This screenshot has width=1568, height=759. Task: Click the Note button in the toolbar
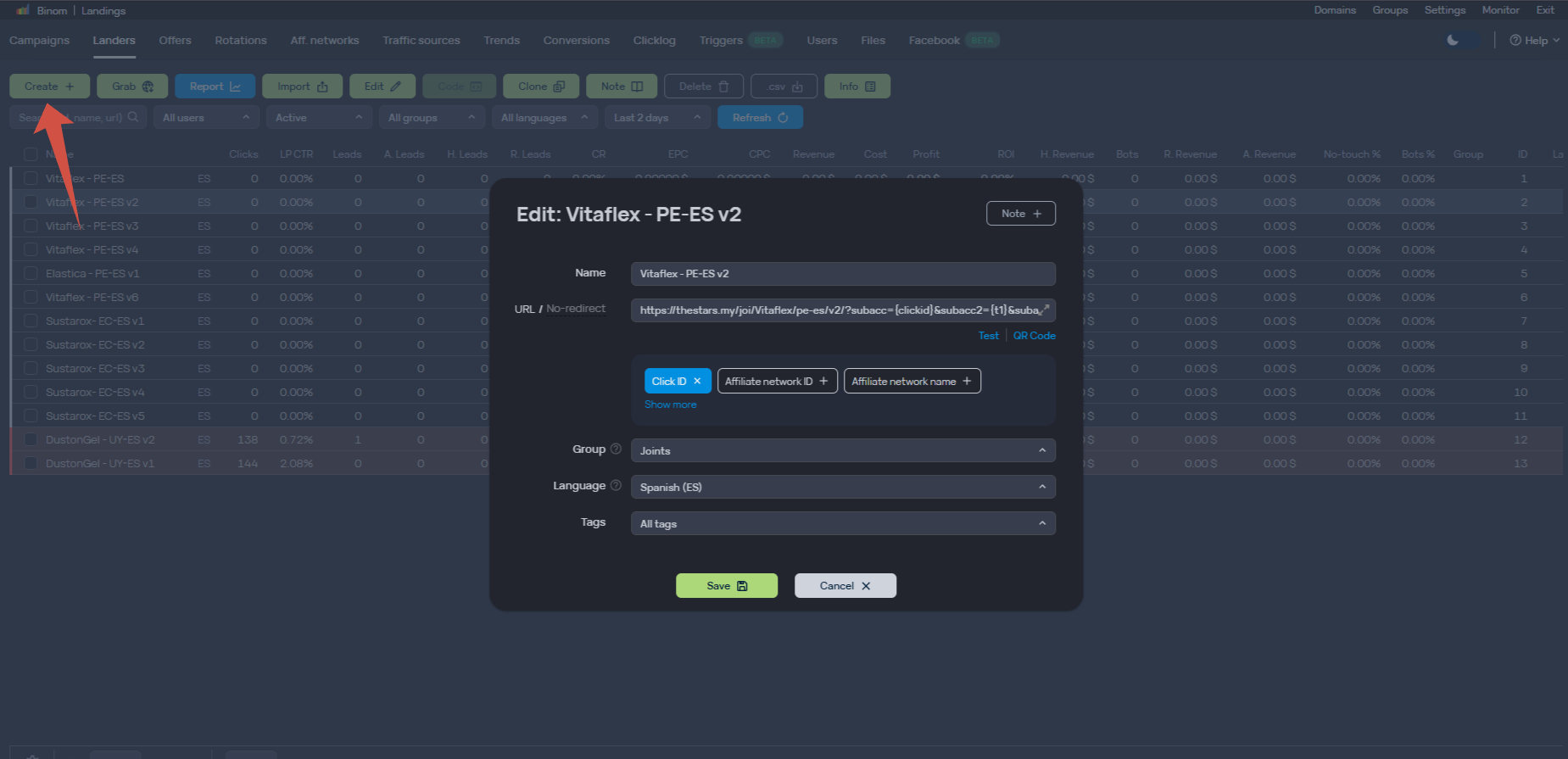pyautogui.click(x=622, y=87)
